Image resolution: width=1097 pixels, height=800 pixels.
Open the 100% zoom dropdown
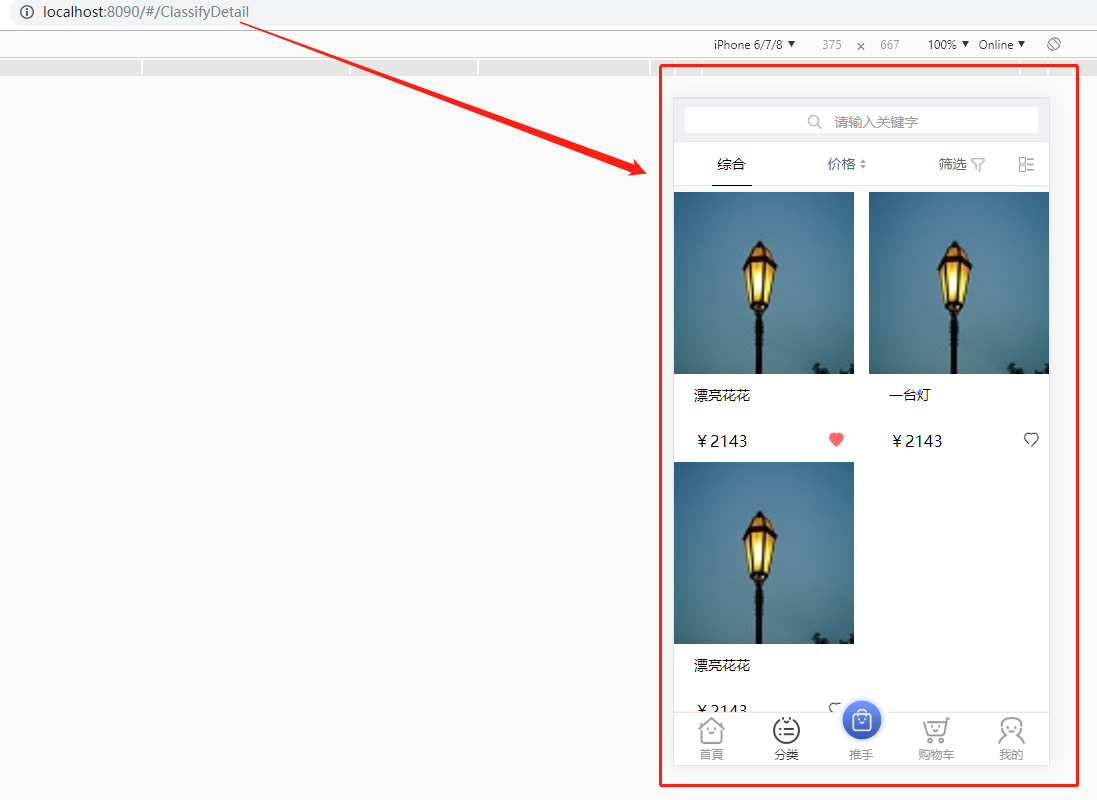click(948, 45)
